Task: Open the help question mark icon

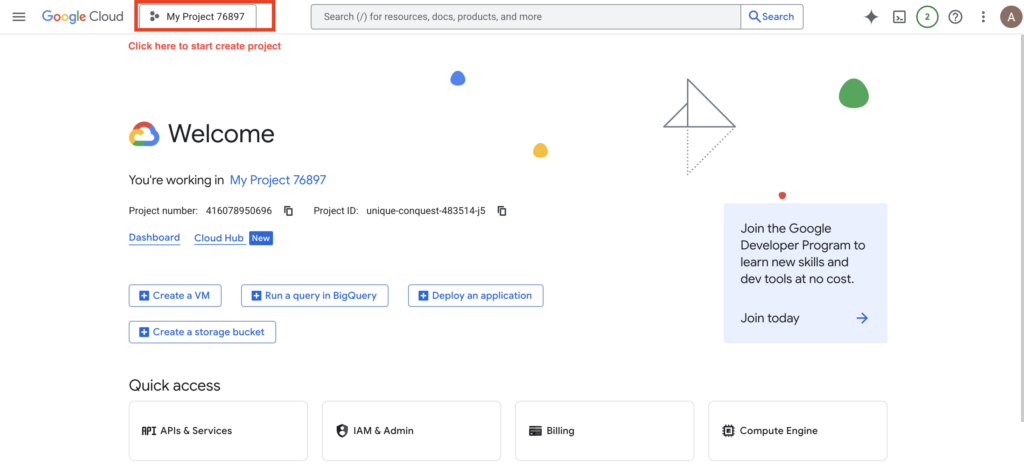Action: [955, 17]
